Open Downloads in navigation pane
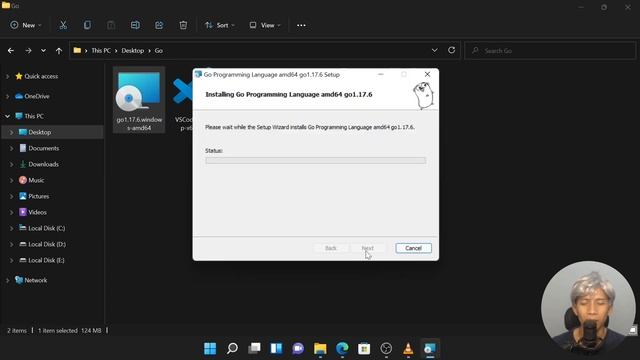This screenshot has height=360, width=640. [43, 164]
